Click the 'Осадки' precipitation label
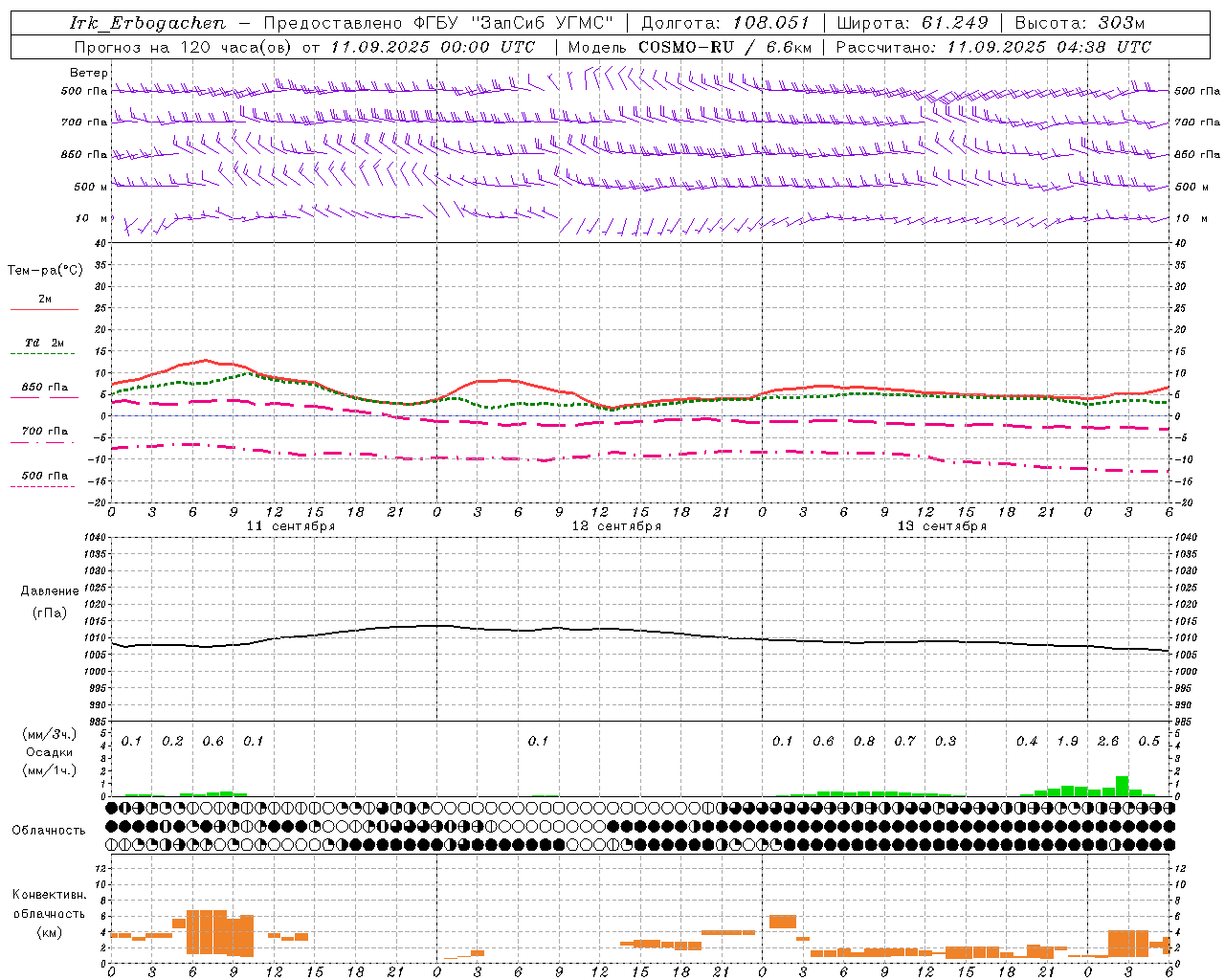Screen dimensions: 1225x980 [x=50, y=752]
